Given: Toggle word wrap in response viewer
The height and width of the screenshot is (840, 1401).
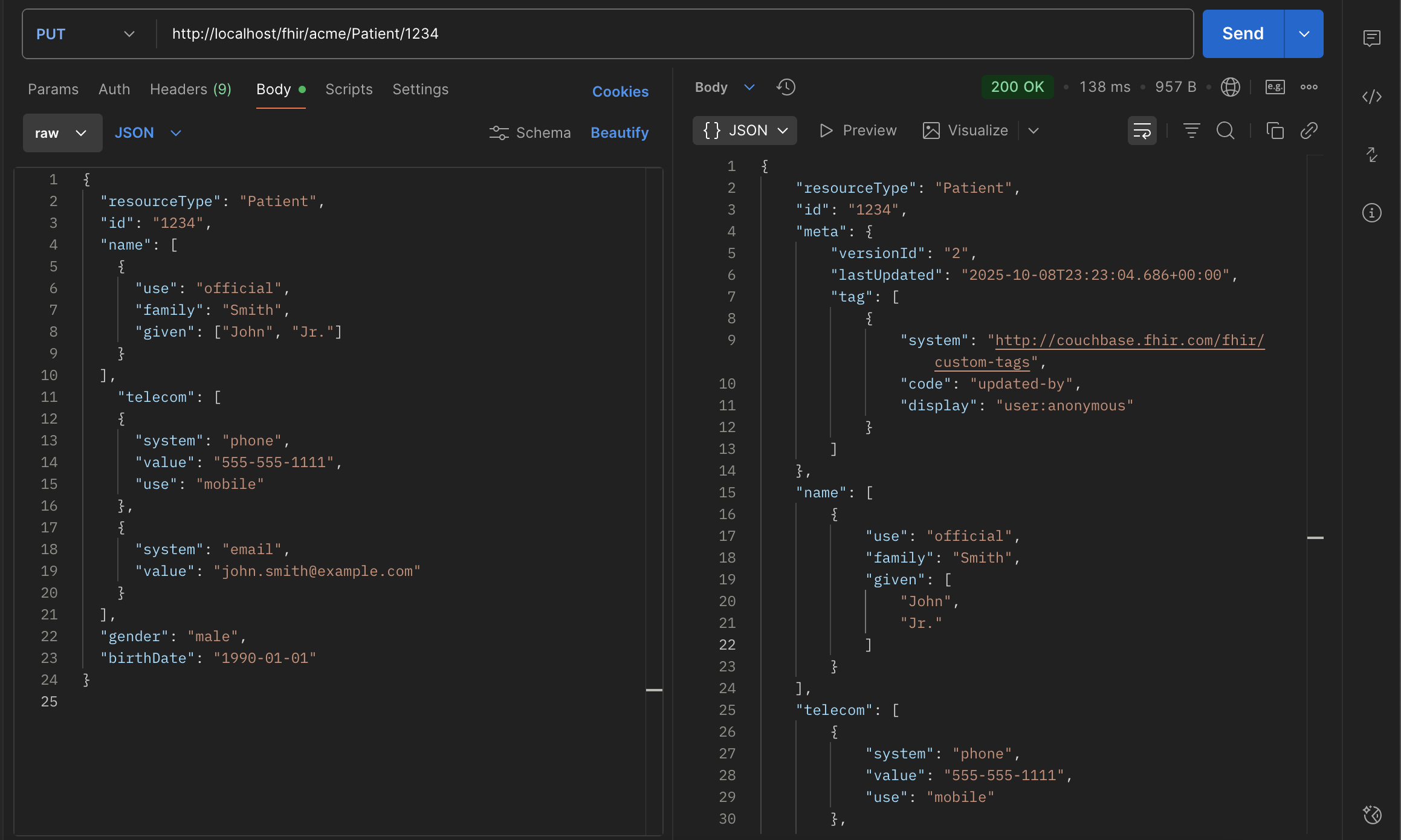Looking at the screenshot, I should click(x=1142, y=131).
